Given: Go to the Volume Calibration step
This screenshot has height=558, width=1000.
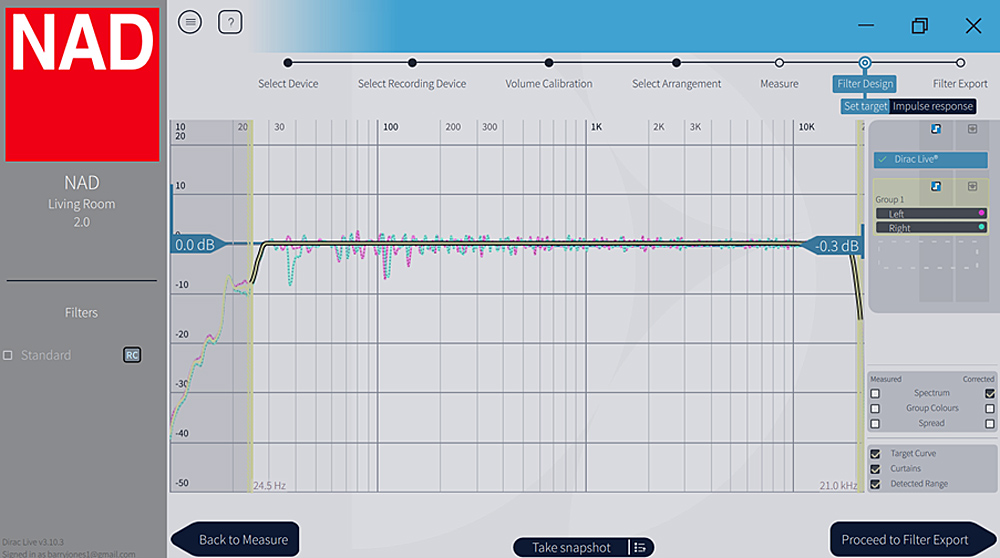Looking at the screenshot, I should click(548, 84).
